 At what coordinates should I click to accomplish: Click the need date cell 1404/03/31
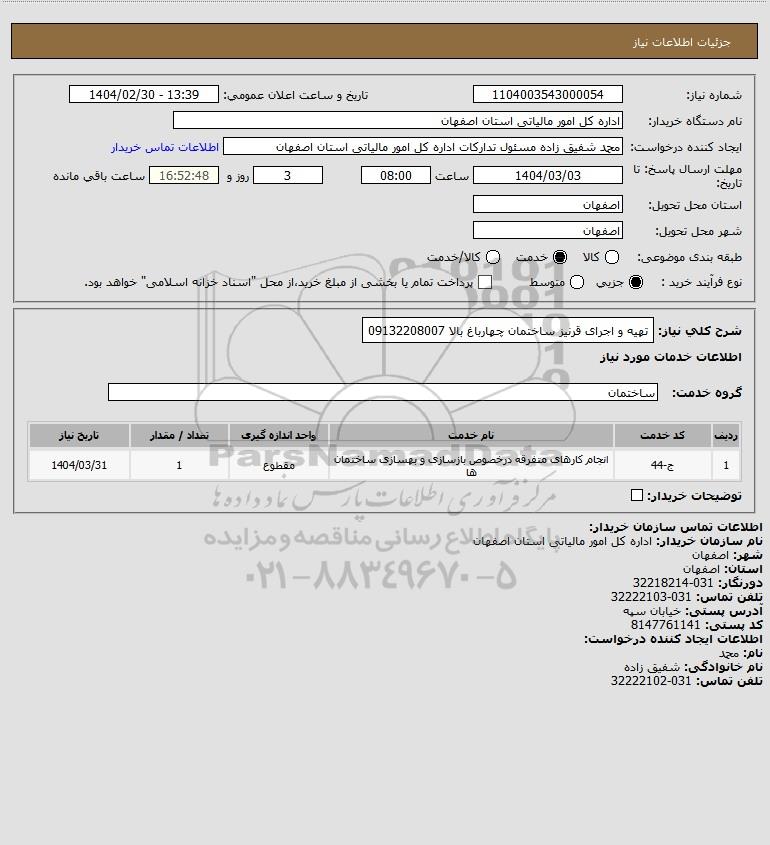point(79,465)
